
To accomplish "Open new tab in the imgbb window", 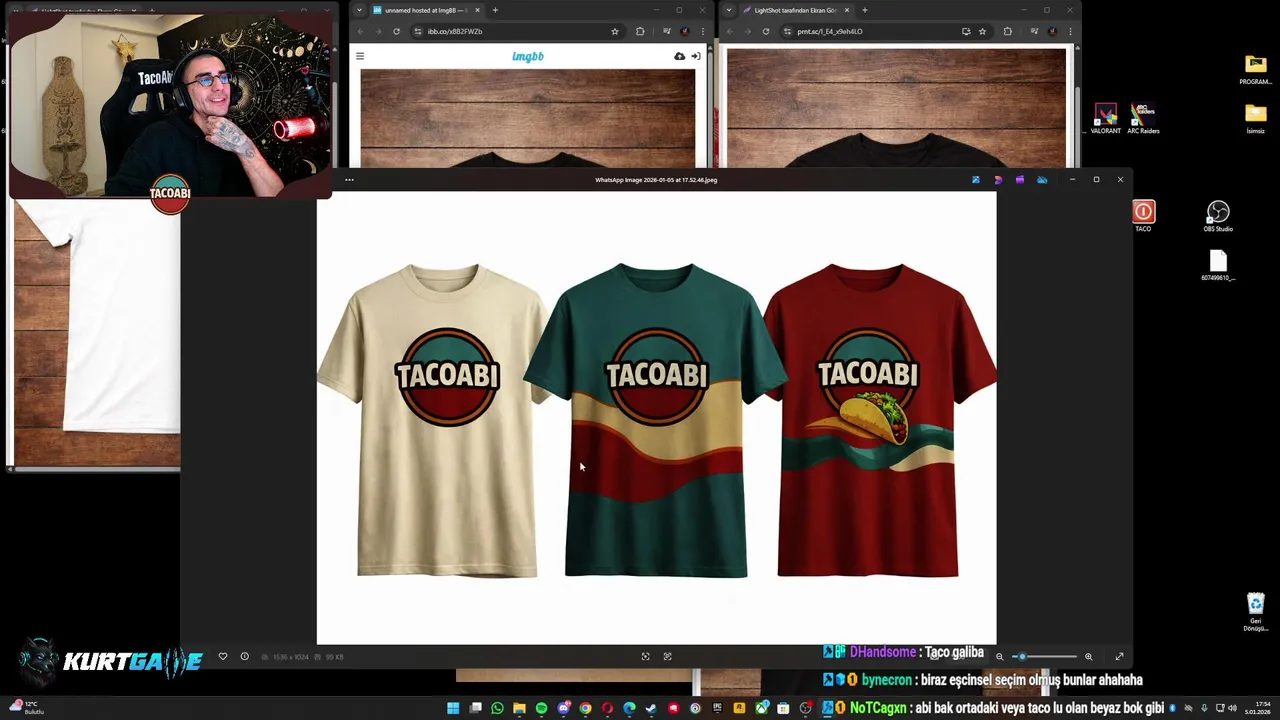I will click(x=495, y=10).
